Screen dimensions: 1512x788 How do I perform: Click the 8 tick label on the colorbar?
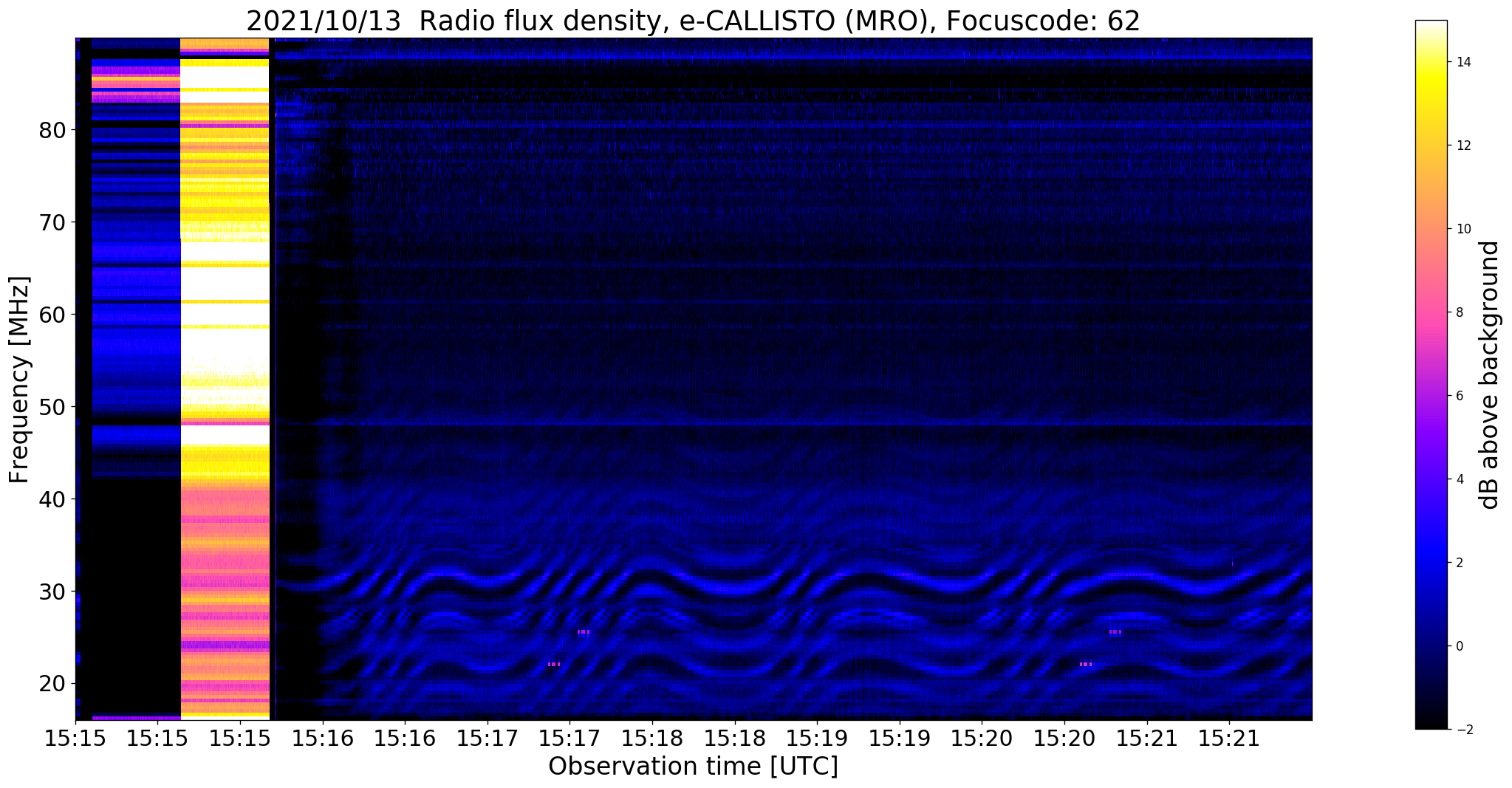point(1459,312)
